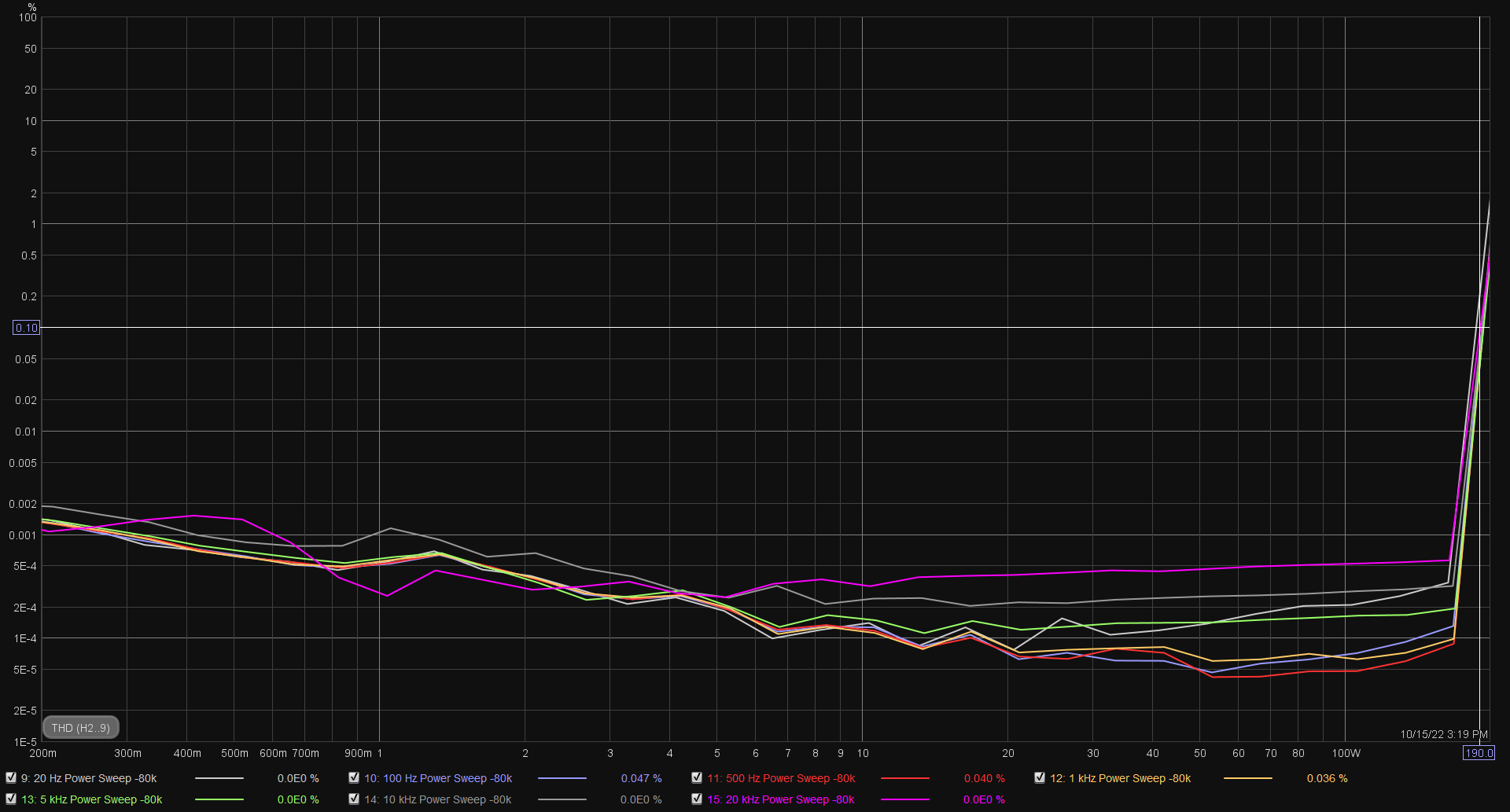1510x812 pixels.
Task: Toggle the 20 kHz Power Sweep trace checkbox
Action: (x=697, y=799)
